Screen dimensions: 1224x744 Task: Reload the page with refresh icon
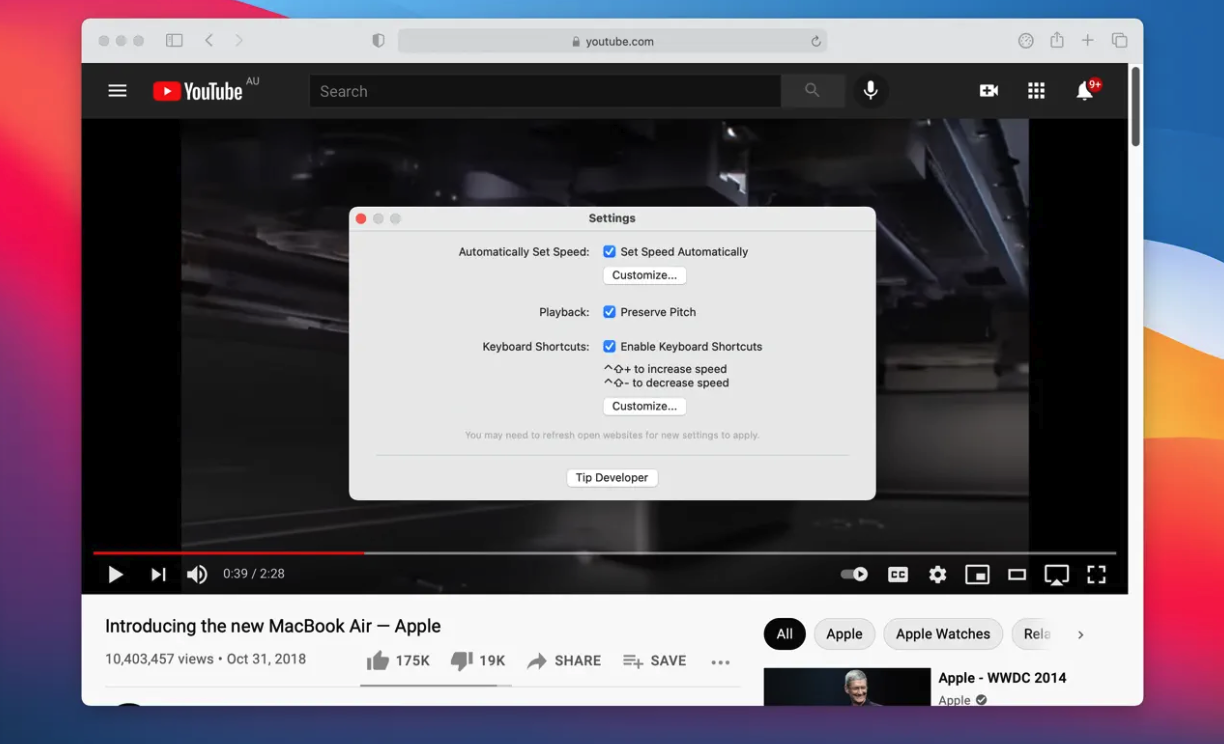pyautogui.click(x=816, y=41)
